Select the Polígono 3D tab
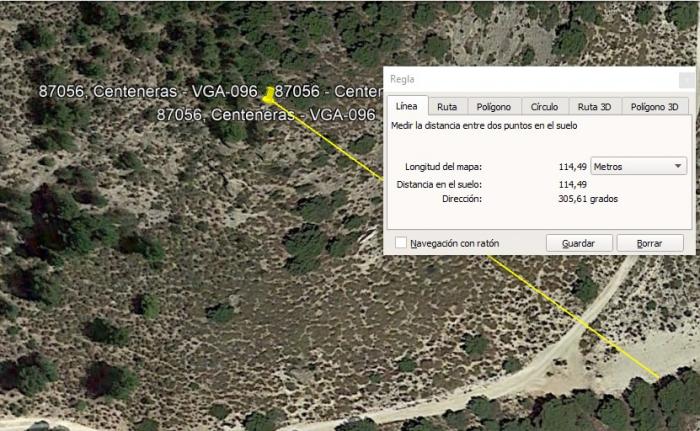 click(654, 107)
